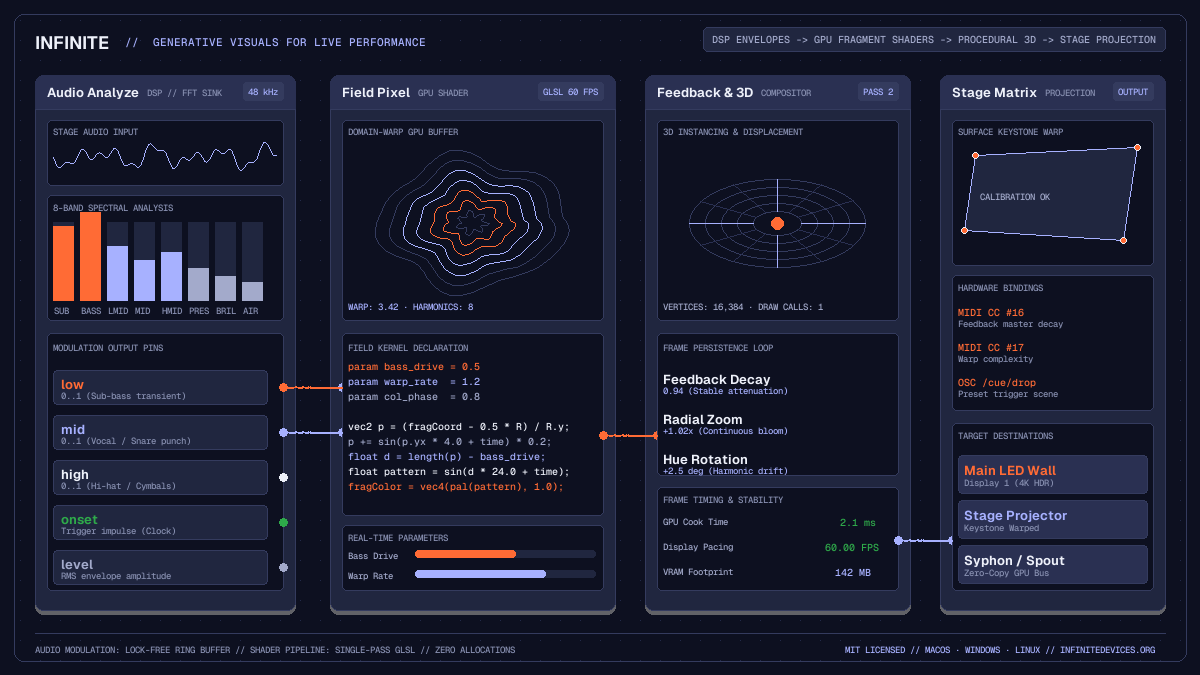Click the SUB spectral band bar

(x=63, y=262)
